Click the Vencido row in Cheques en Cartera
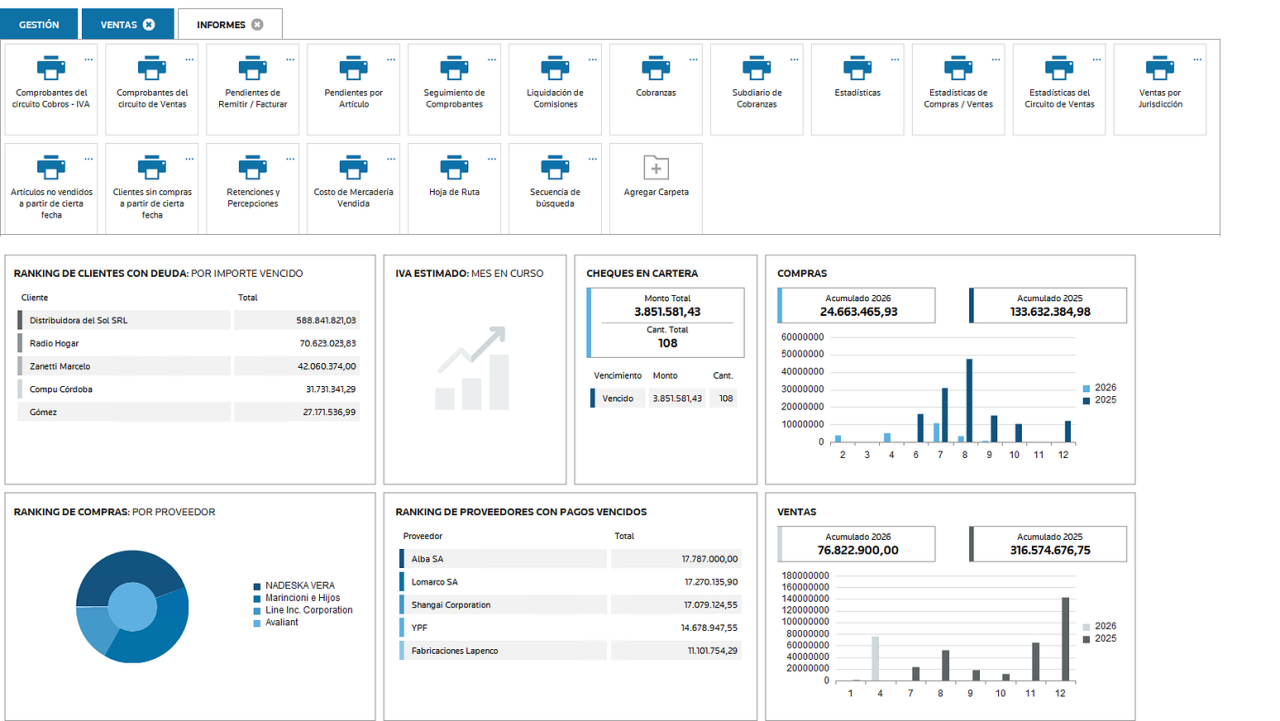Screen dimensions: 1280x721 coord(664,398)
